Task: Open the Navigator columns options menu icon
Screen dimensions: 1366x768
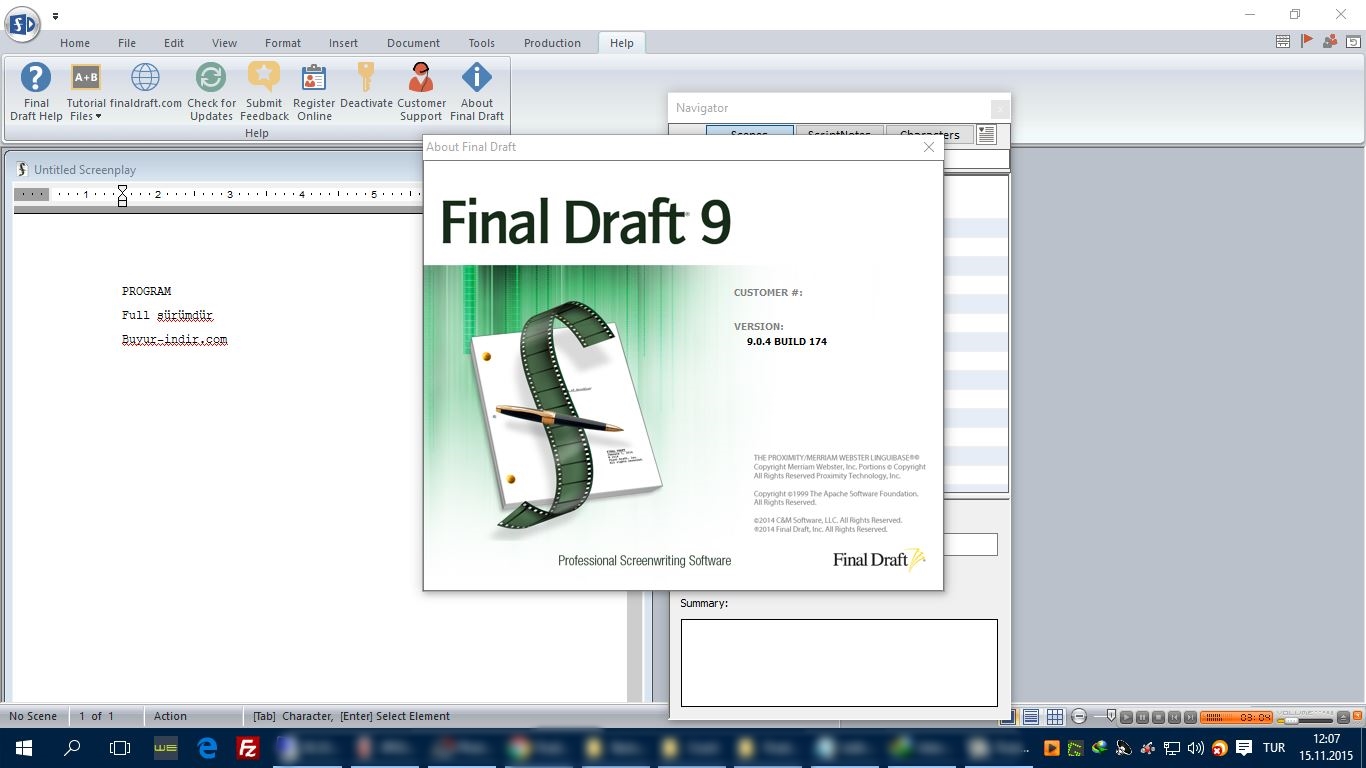Action: pyautogui.click(x=986, y=134)
